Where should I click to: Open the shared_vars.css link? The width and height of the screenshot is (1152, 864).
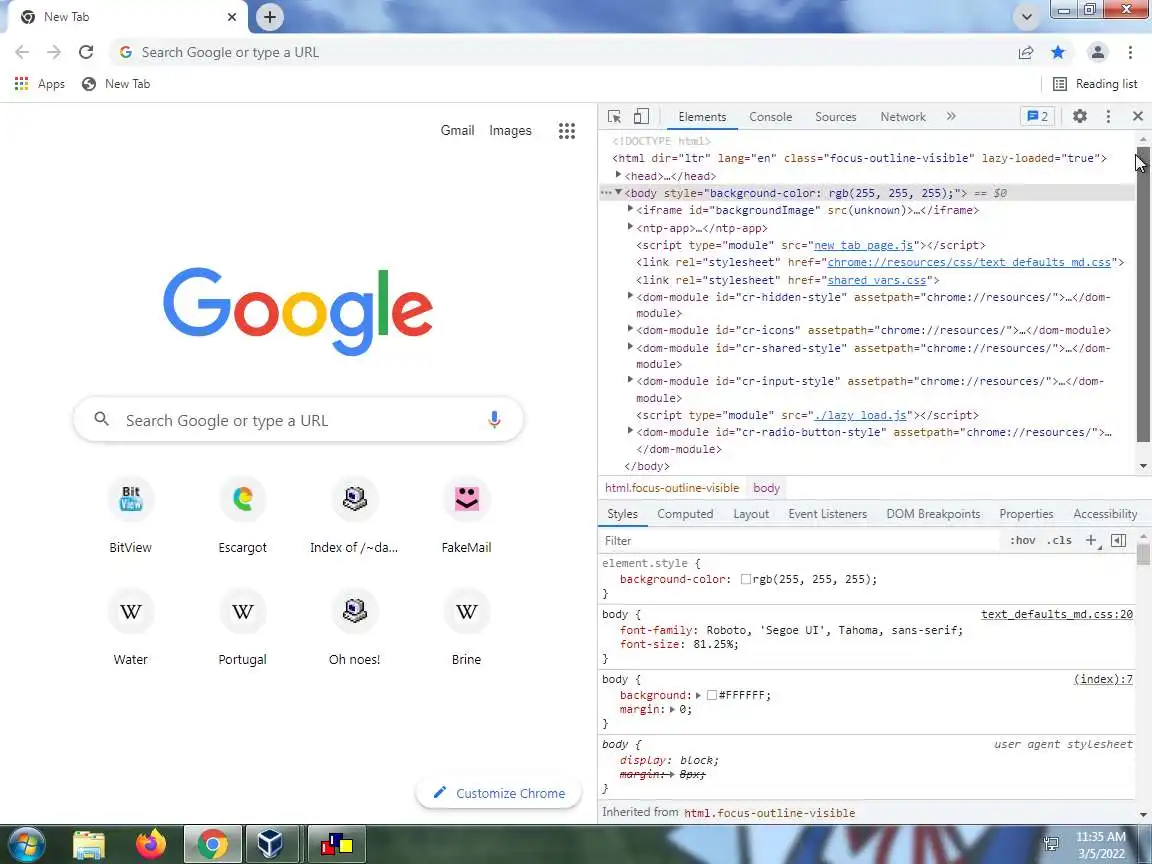click(876, 280)
